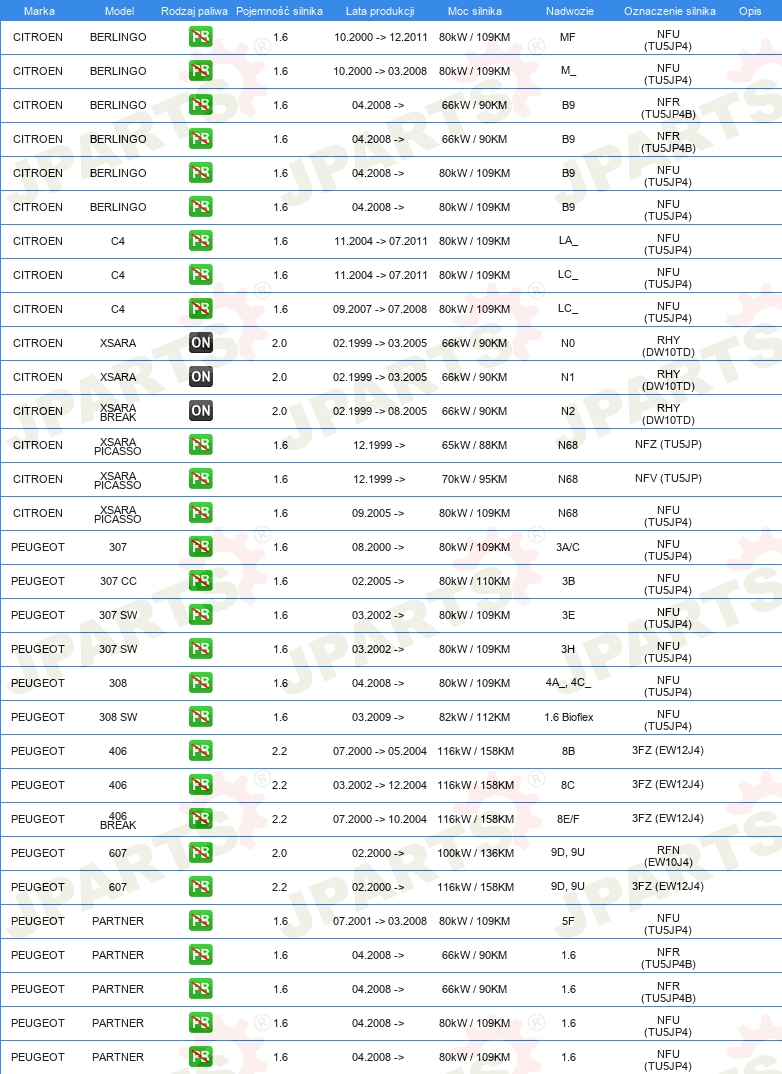Click the body cell 4A_, 4C_
Image resolution: width=782 pixels, height=1074 pixels.
[568, 682]
